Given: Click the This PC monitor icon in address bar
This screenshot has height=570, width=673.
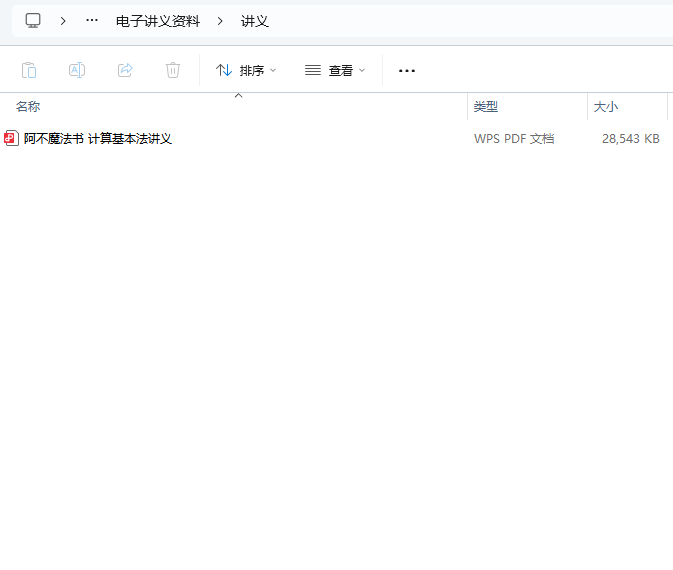Looking at the screenshot, I should [33, 21].
